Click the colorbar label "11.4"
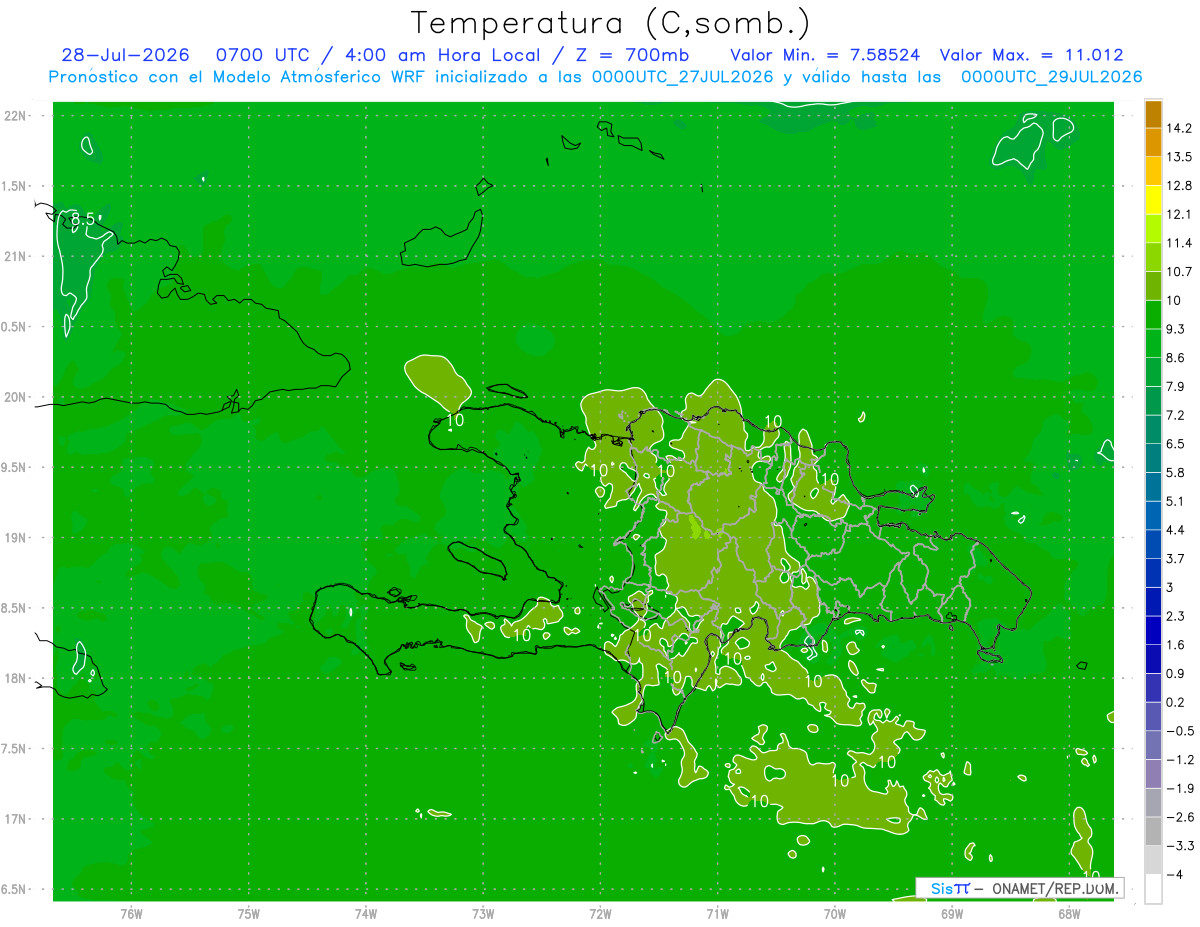The width and height of the screenshot is (1200, 927). [1179, 243]
